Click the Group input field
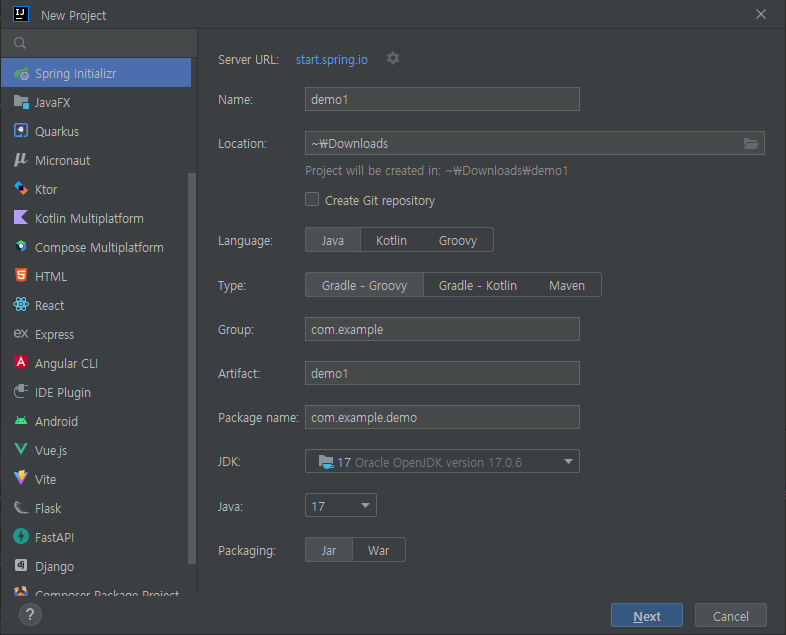786x635 pixels. point(442,329)
